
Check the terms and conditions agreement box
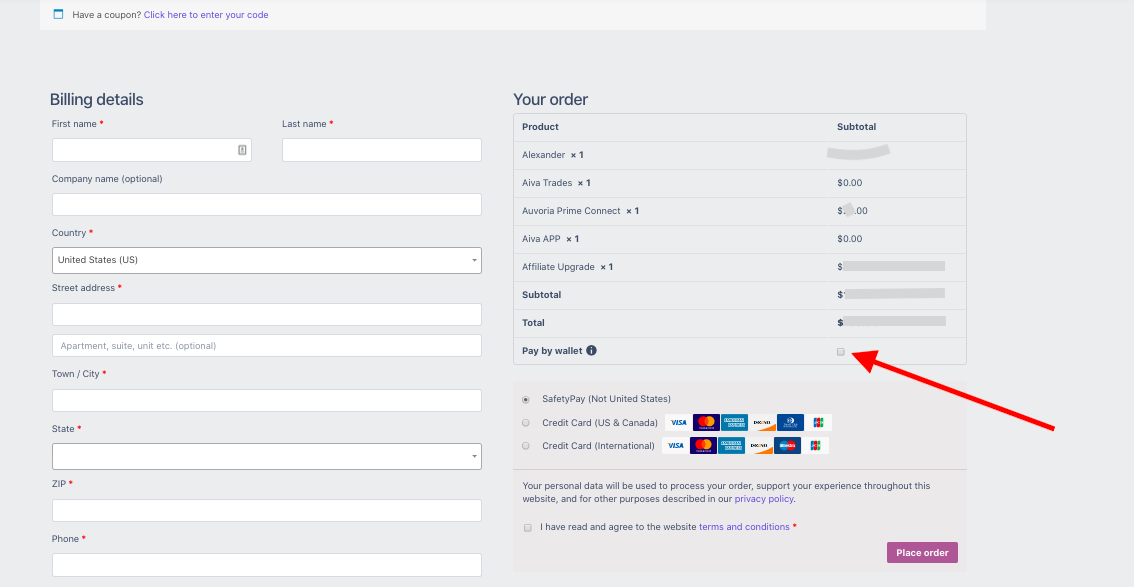[528, 528]
